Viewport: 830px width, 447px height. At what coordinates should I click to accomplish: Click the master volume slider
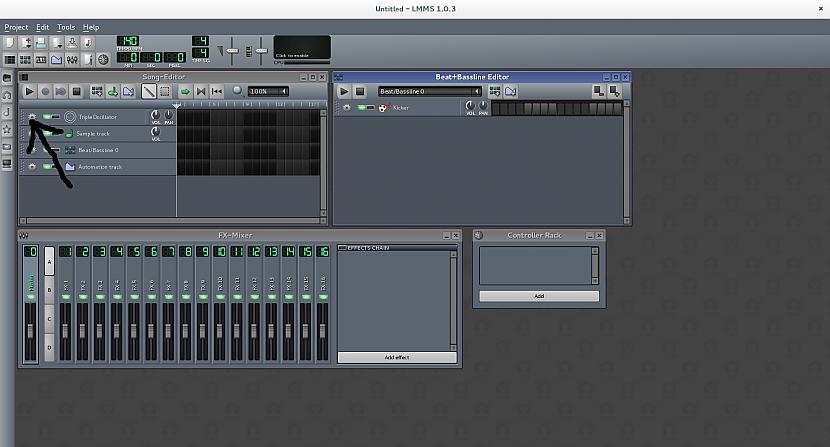pyautogui.click(x=232, y=51)
